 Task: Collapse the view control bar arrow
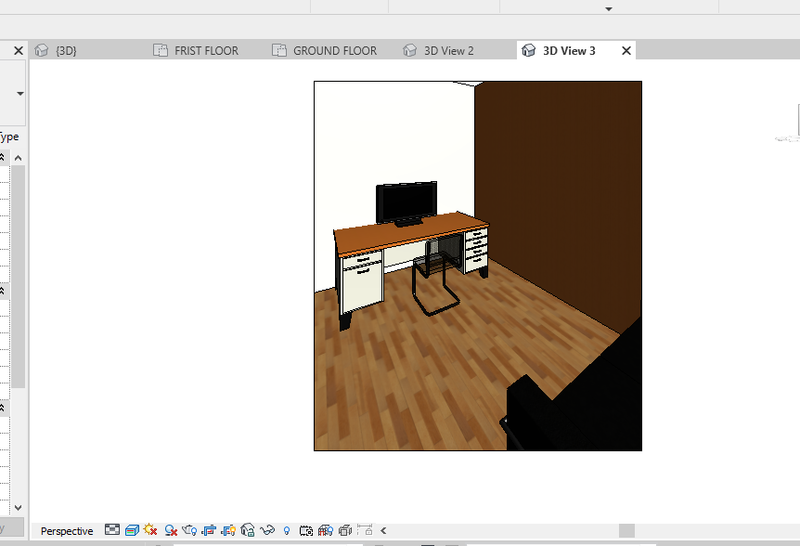[x=383, y=531]
